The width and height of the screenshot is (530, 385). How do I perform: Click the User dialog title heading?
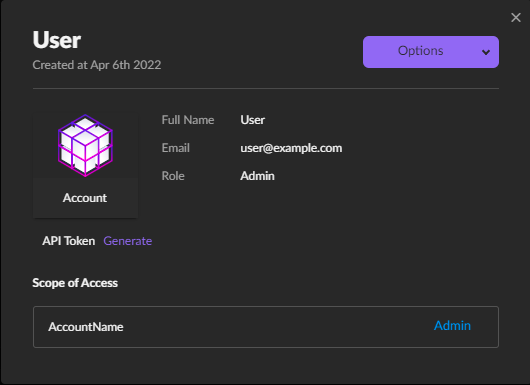click(57, 40)
